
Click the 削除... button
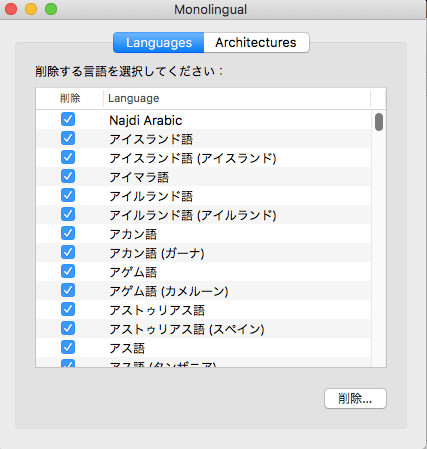point(355,398)
